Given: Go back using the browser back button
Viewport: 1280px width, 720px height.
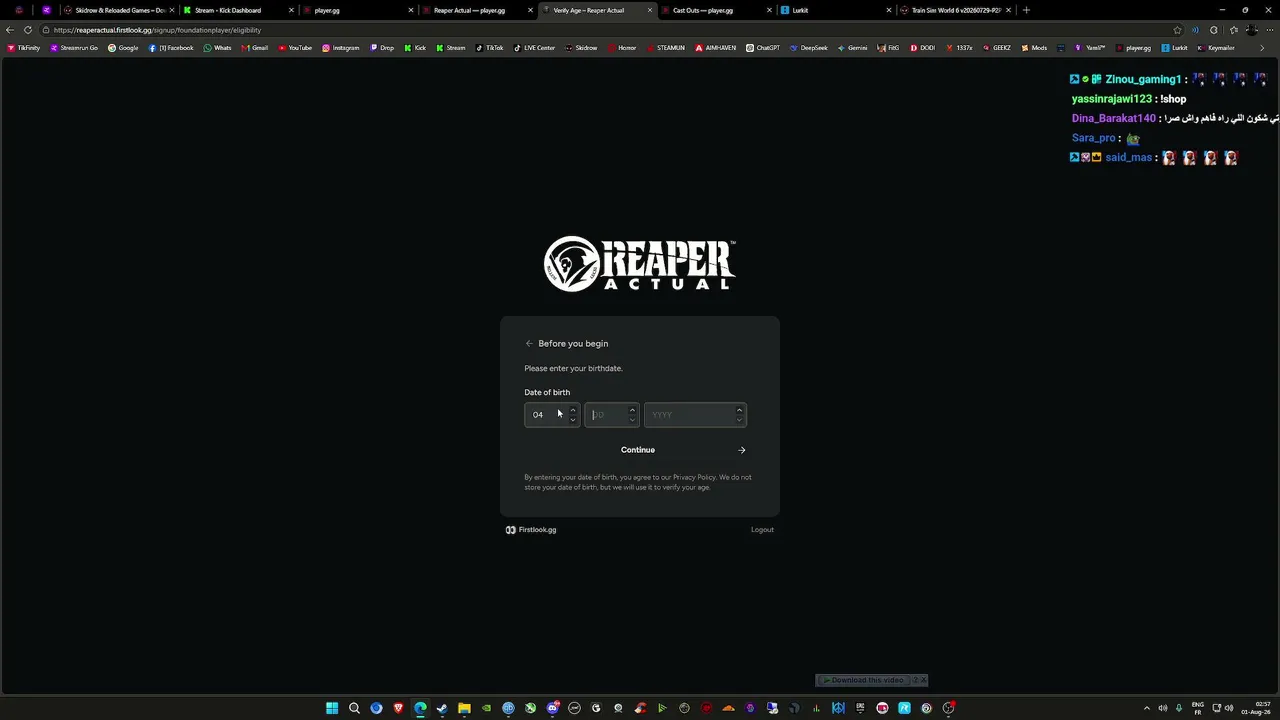Looking at the screenshot, I should tap(10, 30).
